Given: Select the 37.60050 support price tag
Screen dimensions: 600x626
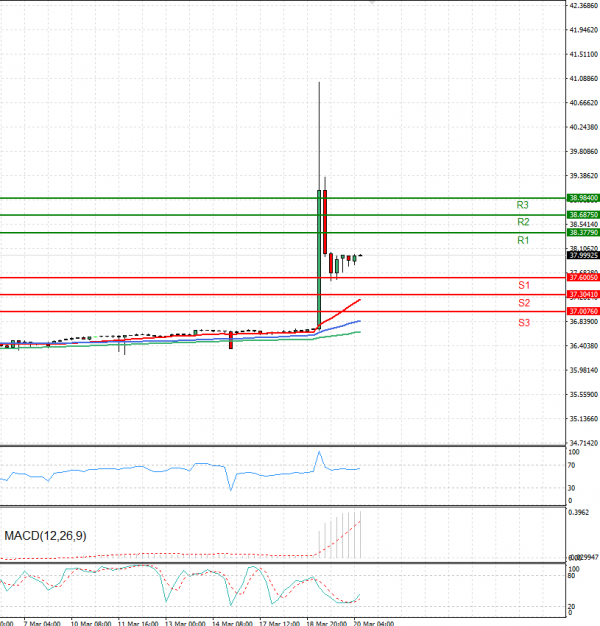Looking at the screenshot, I should pyautogui.click(x=583, y=277).
